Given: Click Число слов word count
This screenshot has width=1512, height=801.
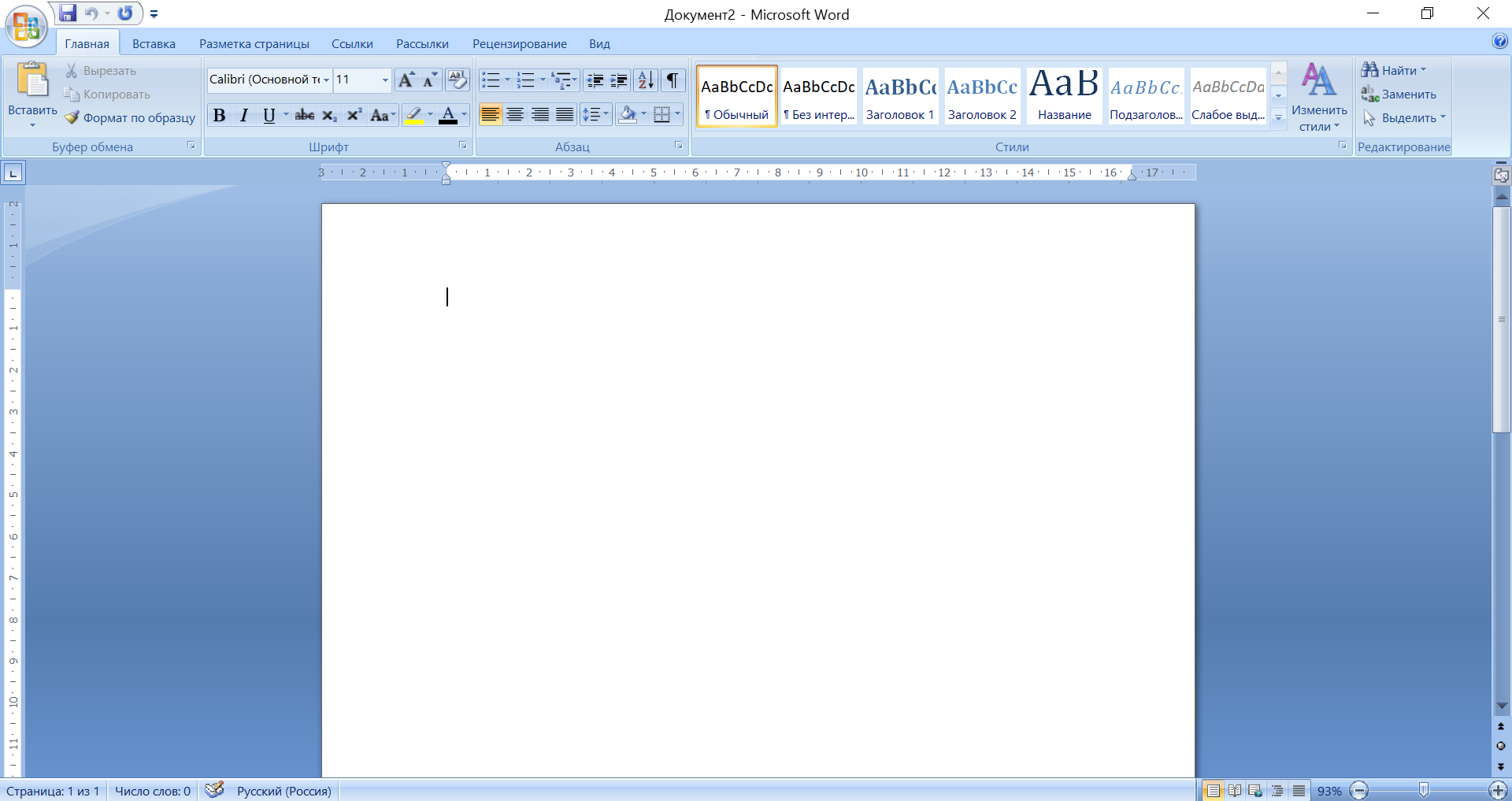Looking at the screenshot, I should coord(153,791).
